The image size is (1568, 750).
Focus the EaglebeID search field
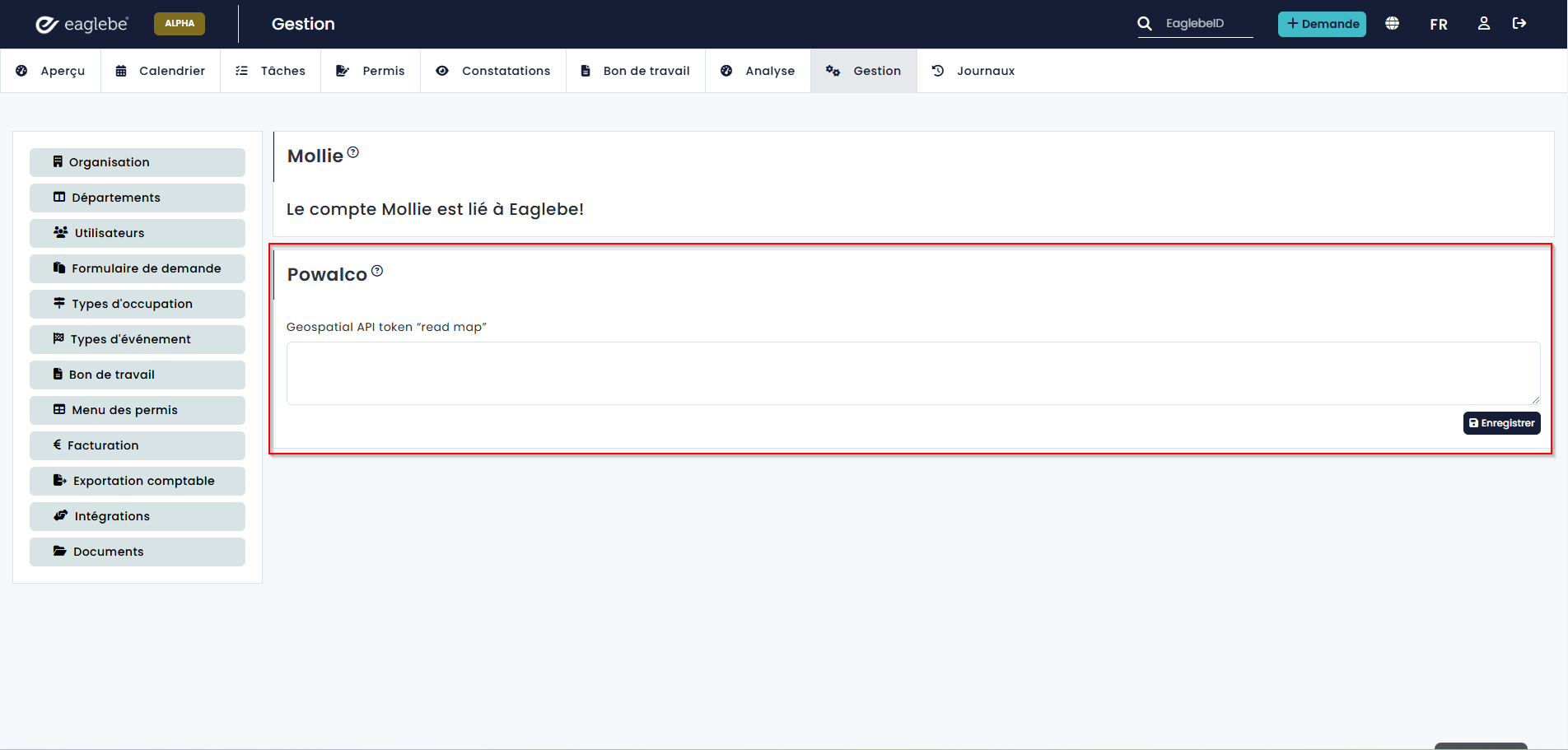click(1207, 24)
